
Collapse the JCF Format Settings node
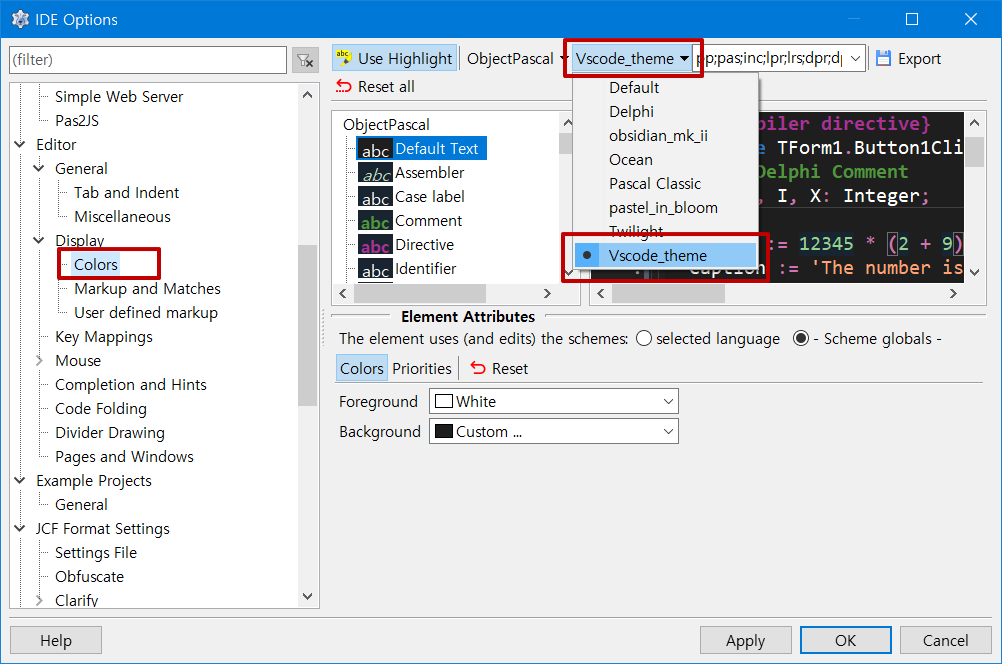click(20, 529)
